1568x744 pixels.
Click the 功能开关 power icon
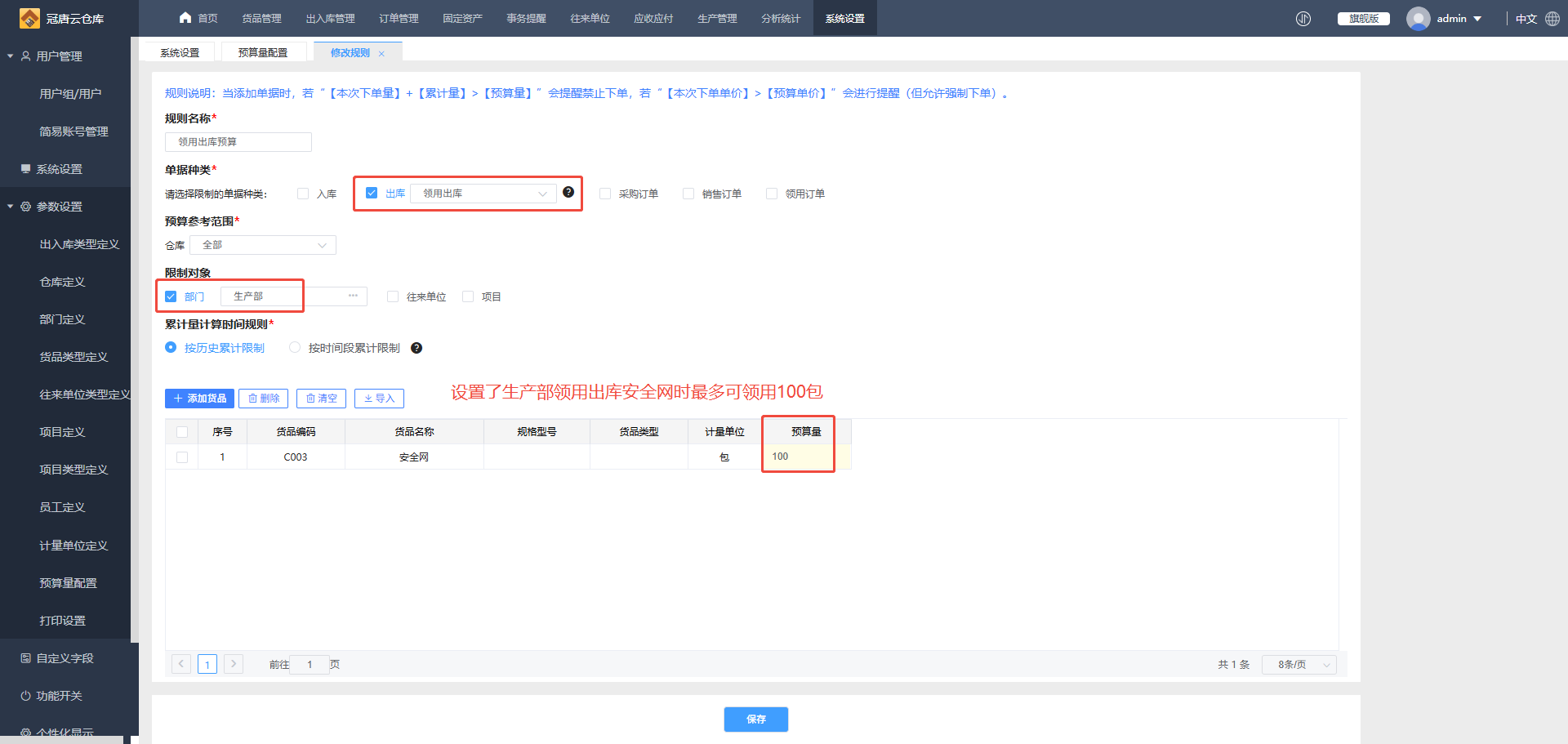26,696
